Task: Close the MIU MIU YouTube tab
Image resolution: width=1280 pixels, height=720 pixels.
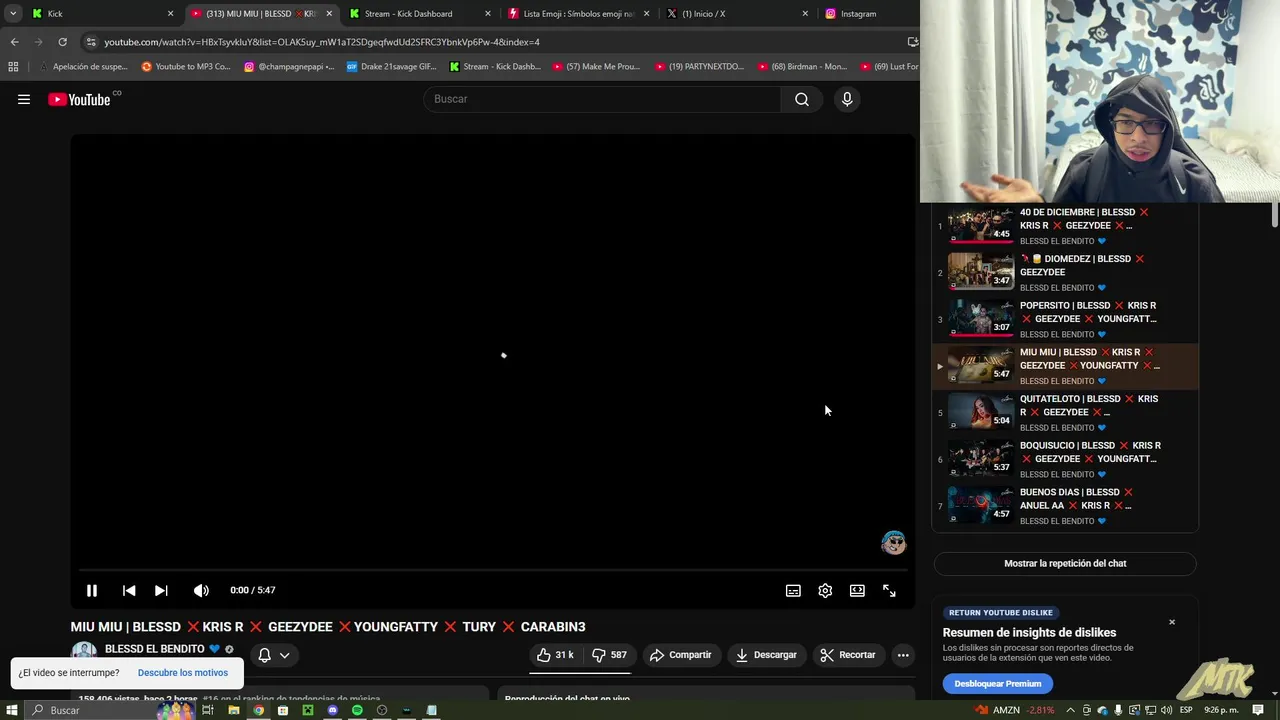Action: (x=329, y=14)
